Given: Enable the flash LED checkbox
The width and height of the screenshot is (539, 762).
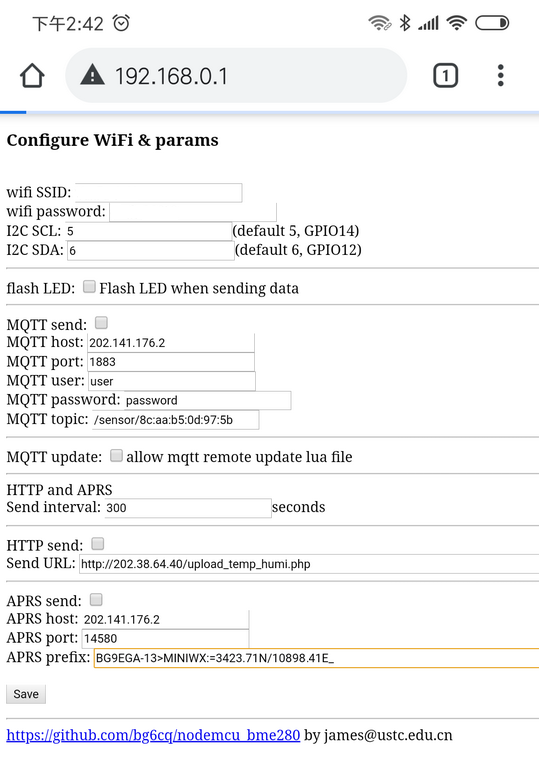Looking at the screenshot, I should (x=89, y=287).
